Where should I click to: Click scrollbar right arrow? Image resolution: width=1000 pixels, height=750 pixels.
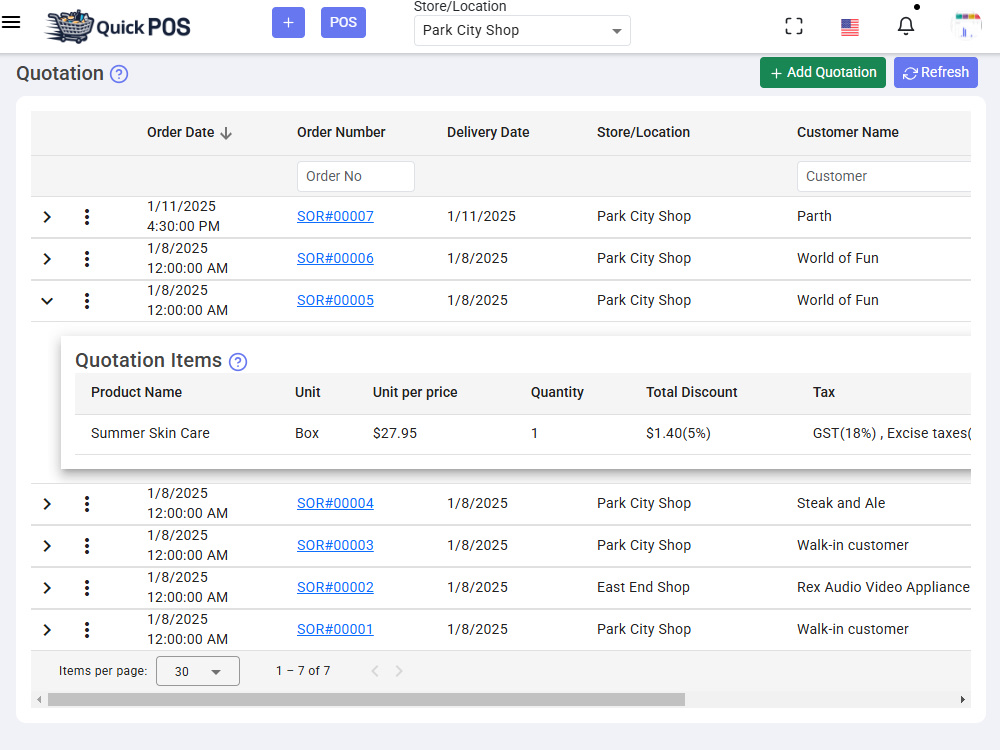click(x=963, y=700)
